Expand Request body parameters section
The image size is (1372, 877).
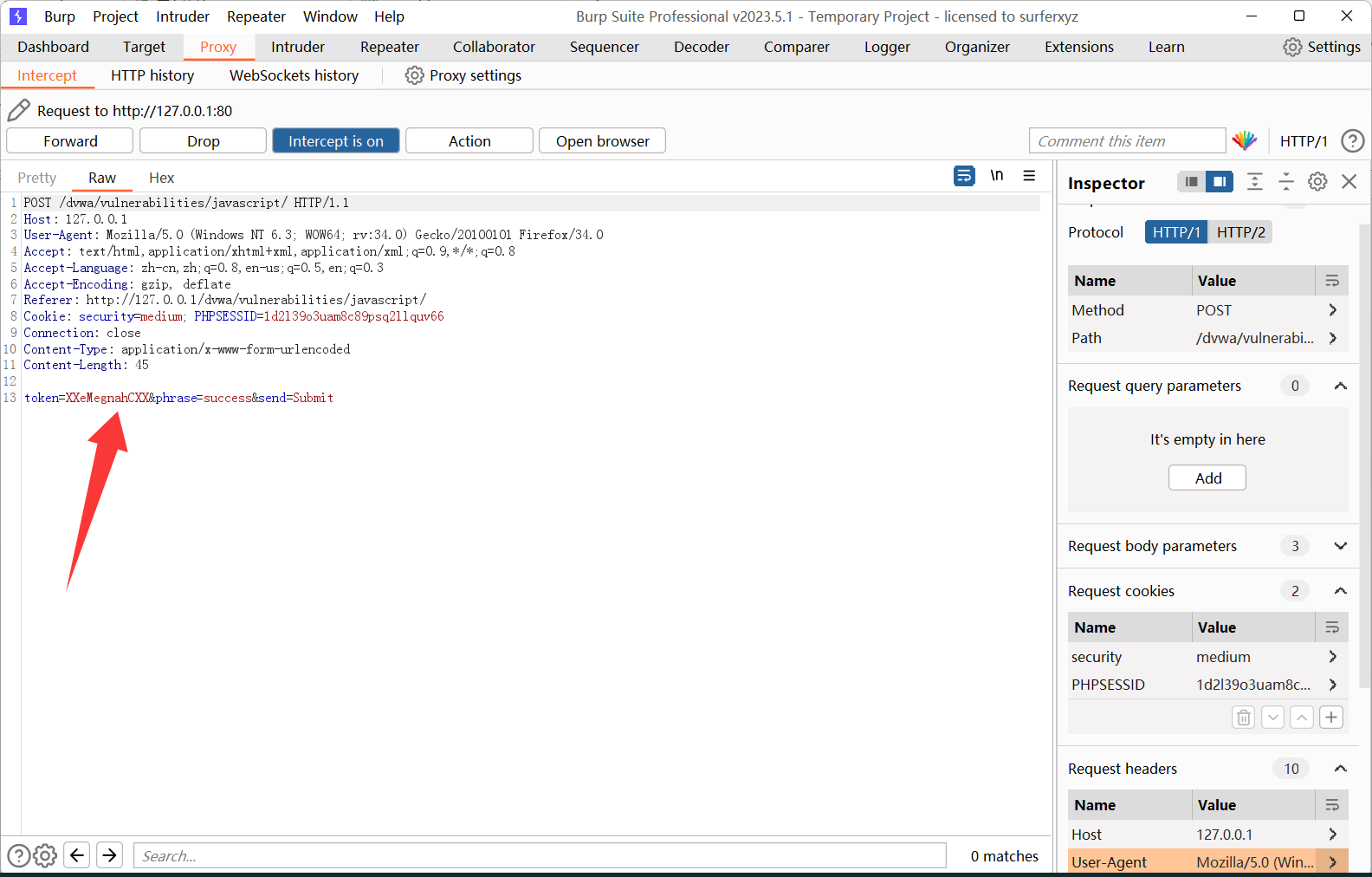pos(1340,546)
